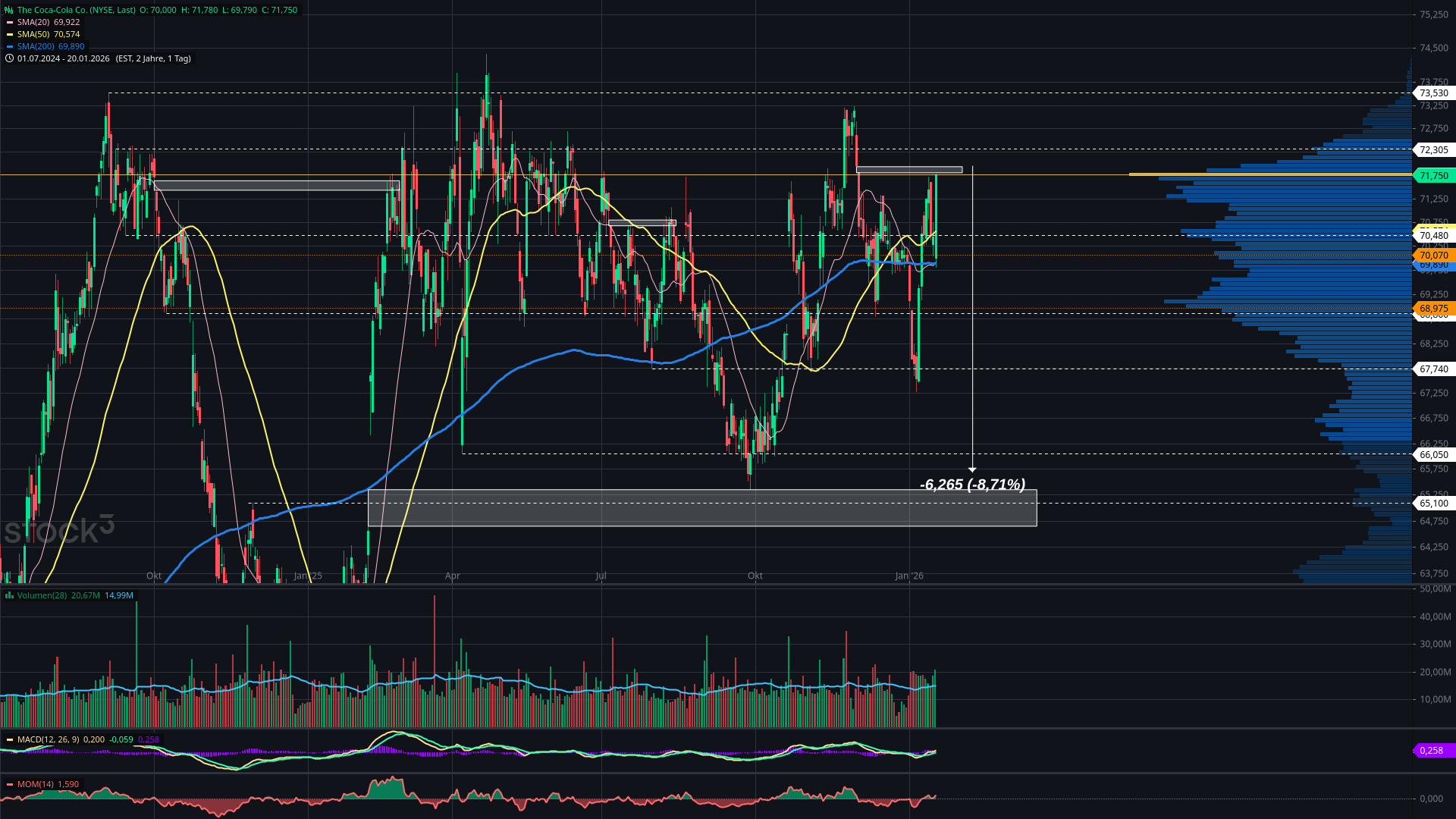The height and width of the screenshot is (819, 1456).
Task: Click the candlestick chart-type icon beside Coca-Cola
Action: pos(9,10)
